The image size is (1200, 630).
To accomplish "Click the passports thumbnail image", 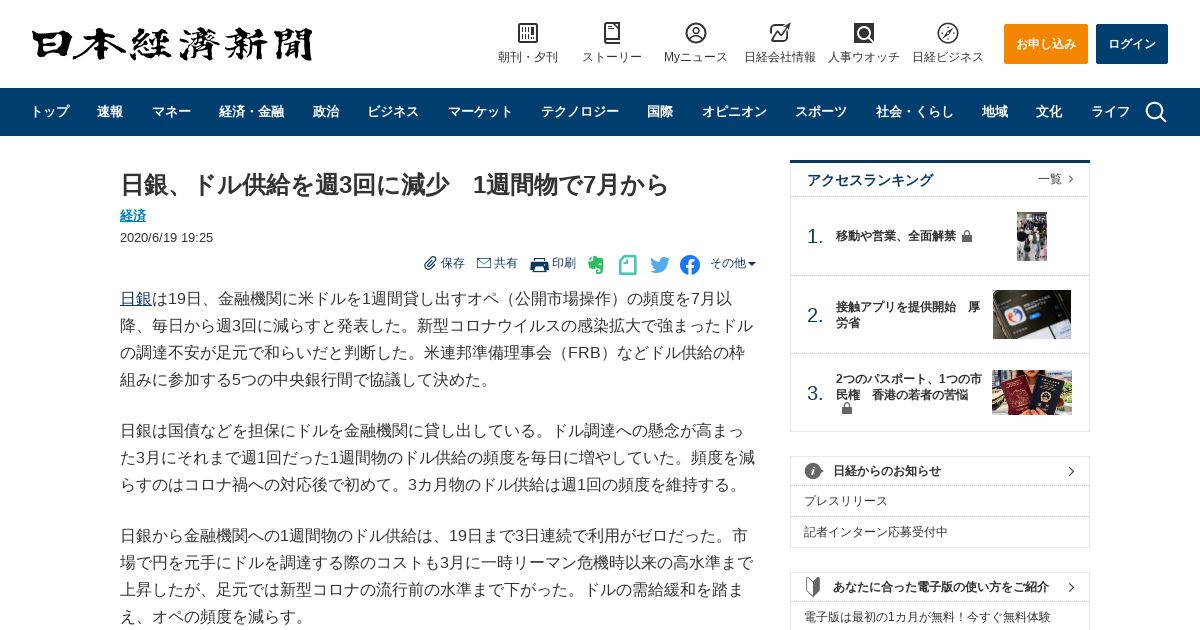I will (1032, 393).
